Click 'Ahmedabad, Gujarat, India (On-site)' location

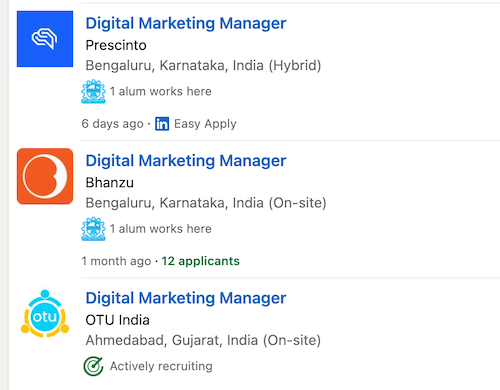tap(203, 340)
